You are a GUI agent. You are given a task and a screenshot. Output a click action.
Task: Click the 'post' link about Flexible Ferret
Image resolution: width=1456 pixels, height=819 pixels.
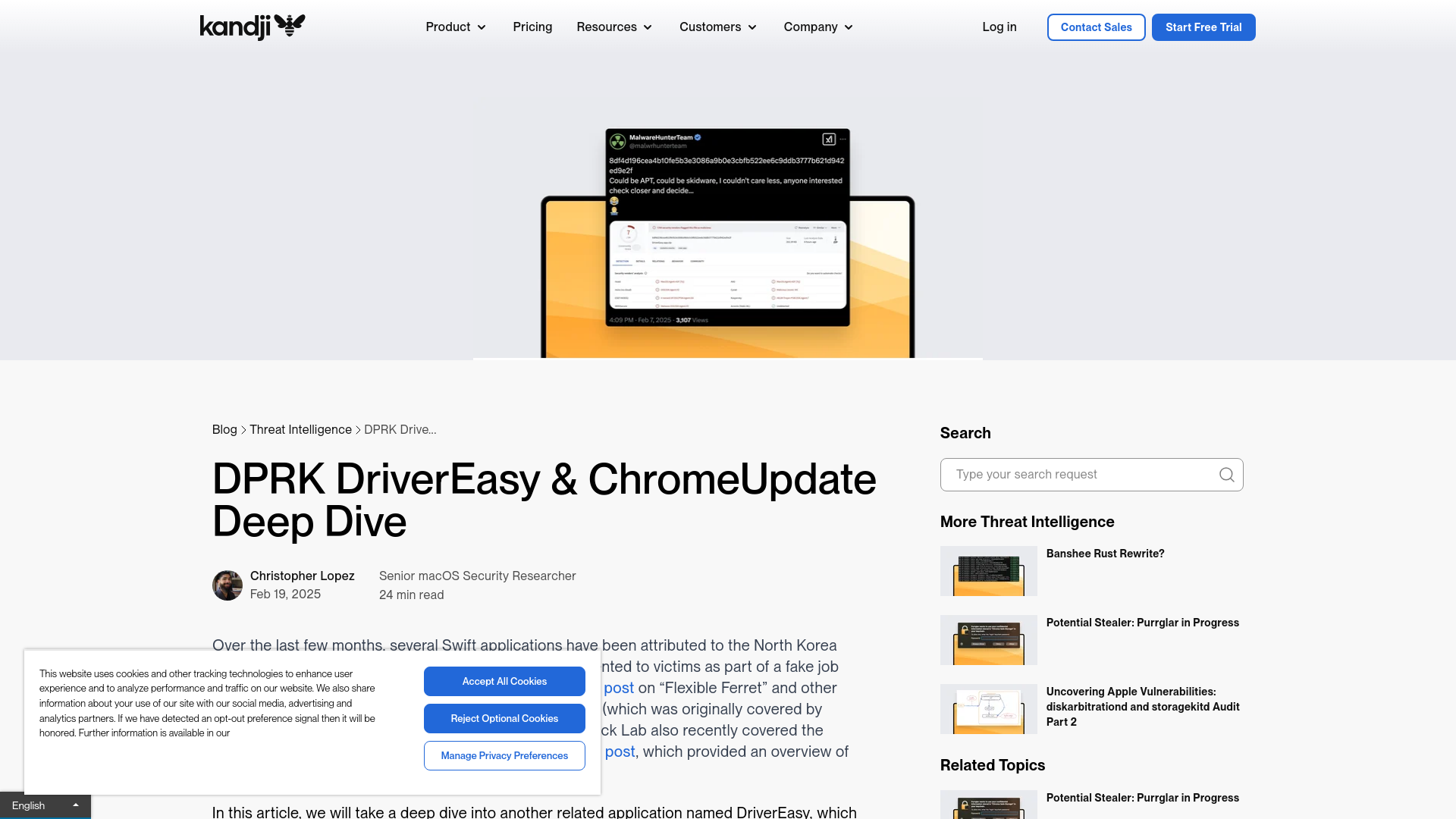pyautogui.click(x=619, y=688)
